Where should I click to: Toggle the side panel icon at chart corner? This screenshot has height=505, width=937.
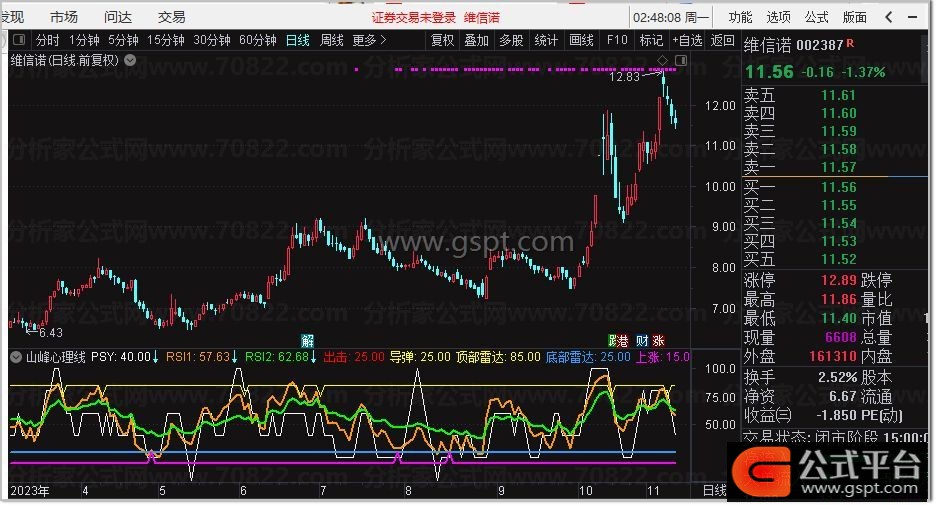(x=681, y=60)
